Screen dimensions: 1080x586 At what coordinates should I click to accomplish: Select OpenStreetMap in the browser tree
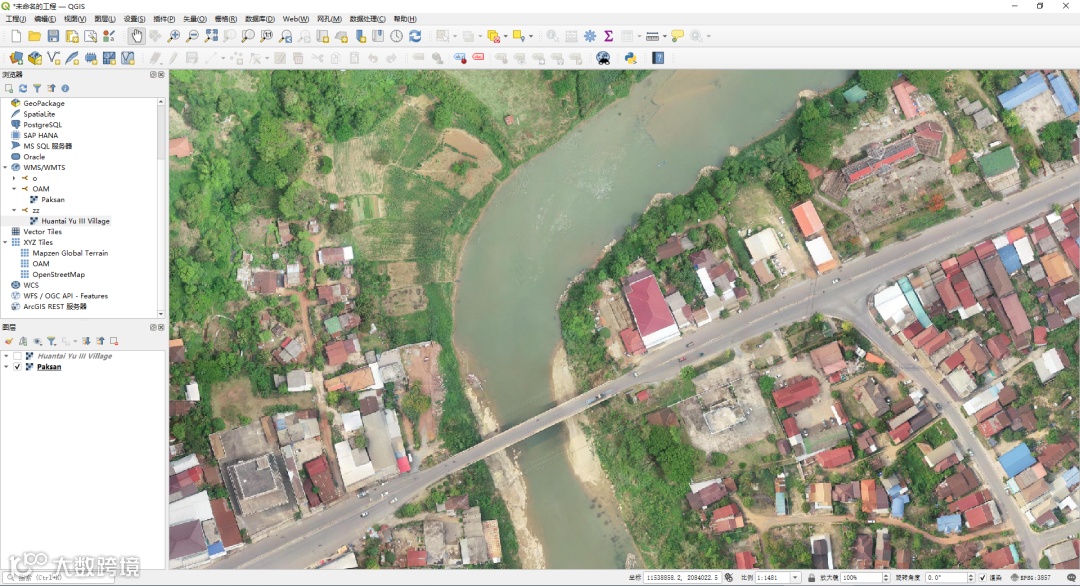[58, 274]
